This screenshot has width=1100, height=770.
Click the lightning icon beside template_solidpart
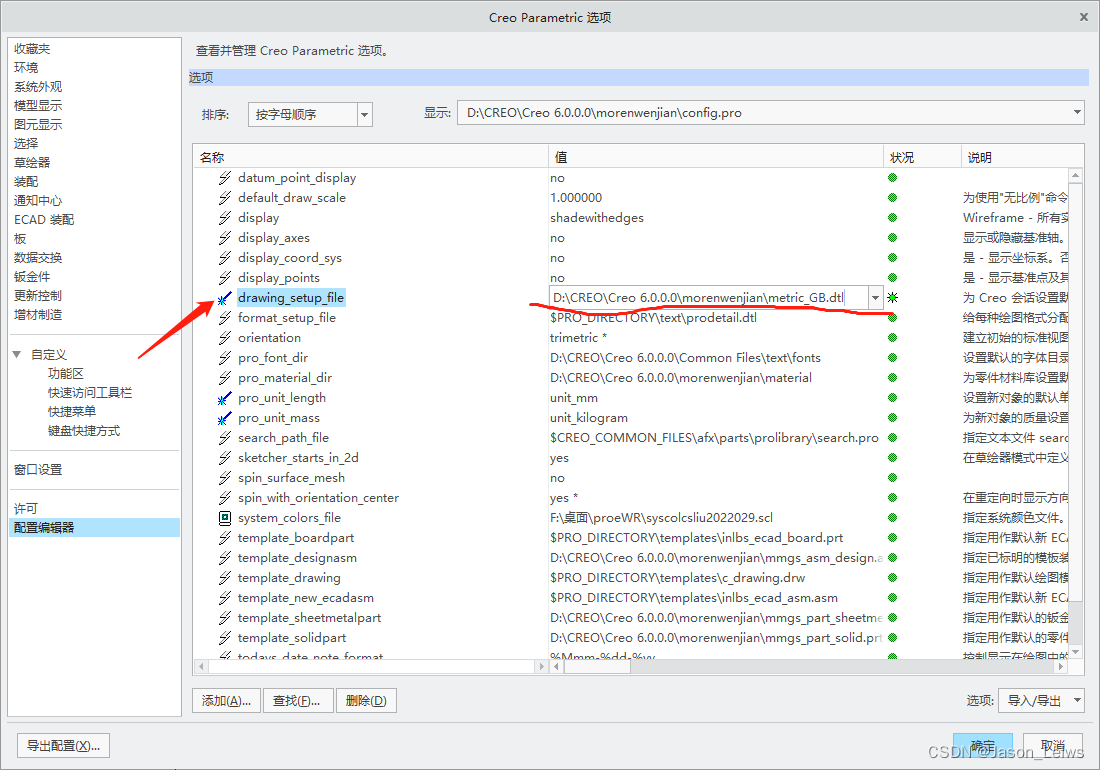[224, 637]
